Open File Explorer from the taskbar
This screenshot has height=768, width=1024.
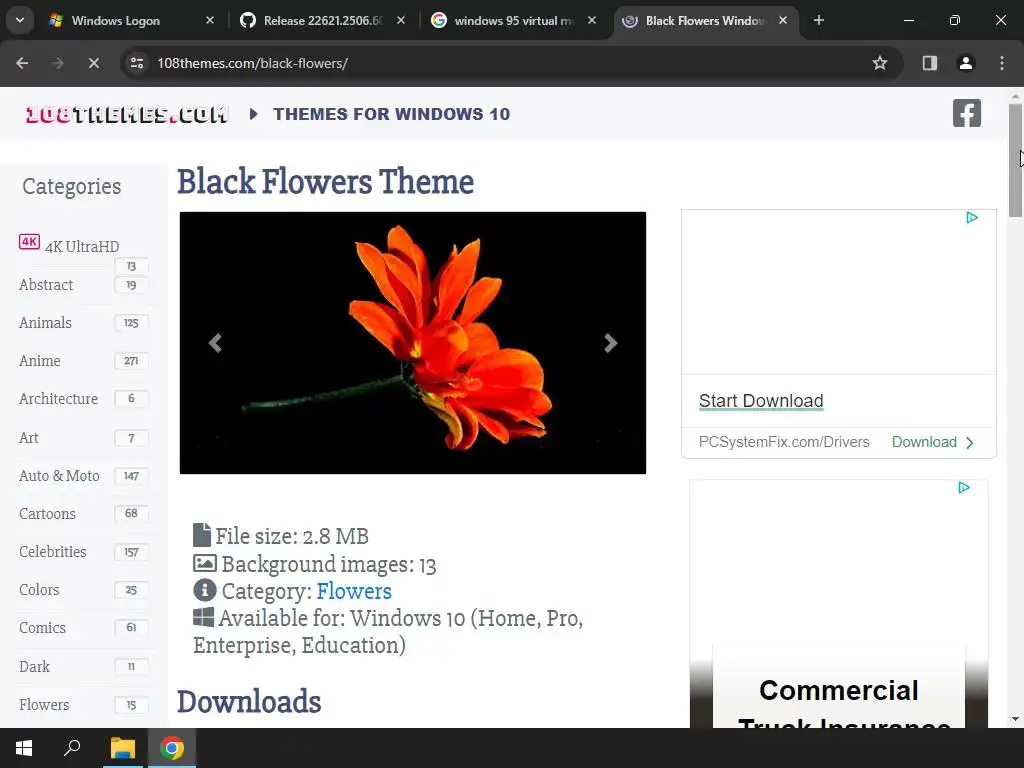click(122, 748)
